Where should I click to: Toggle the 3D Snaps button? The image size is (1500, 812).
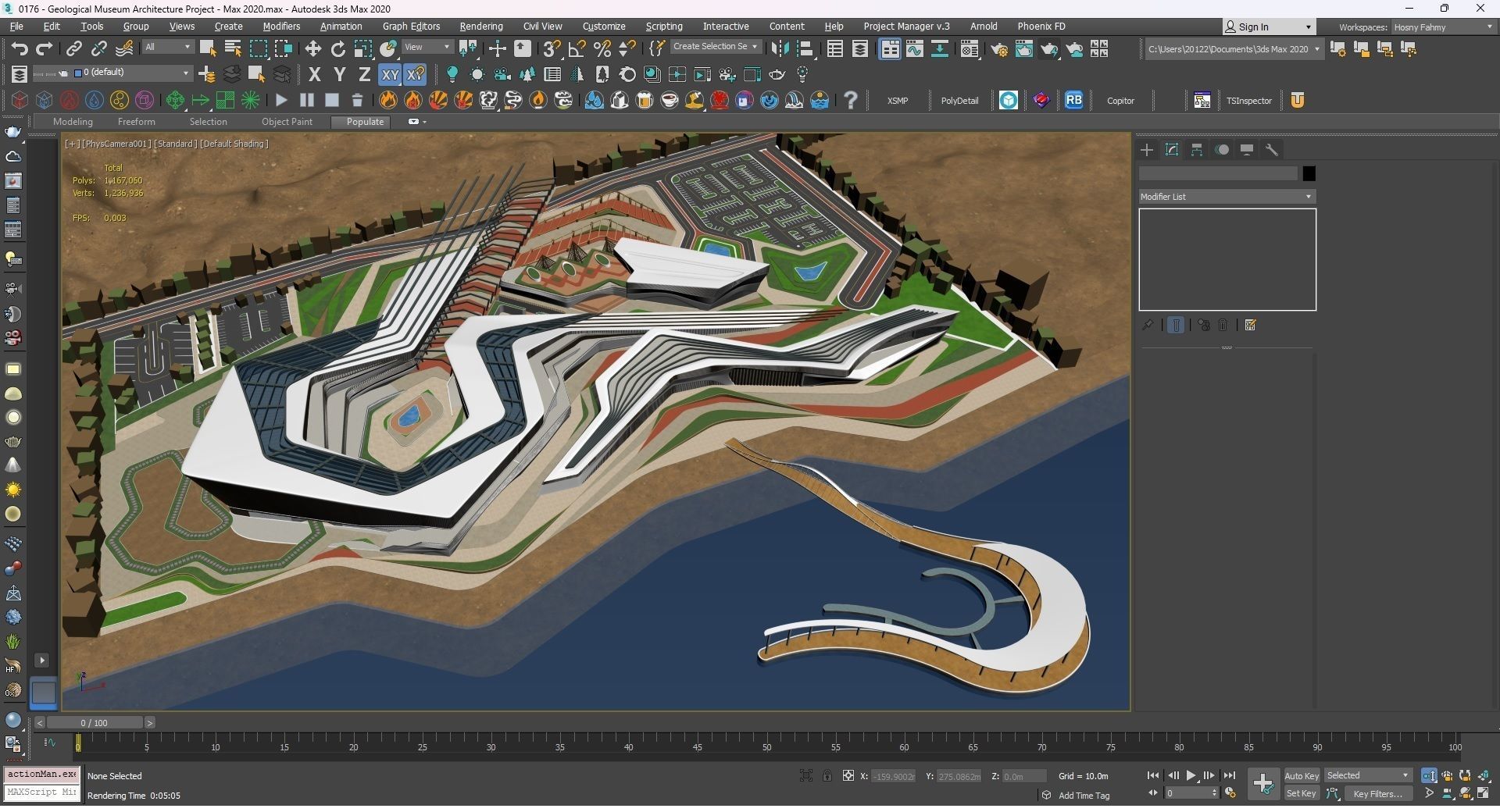(x=552, y=49)
